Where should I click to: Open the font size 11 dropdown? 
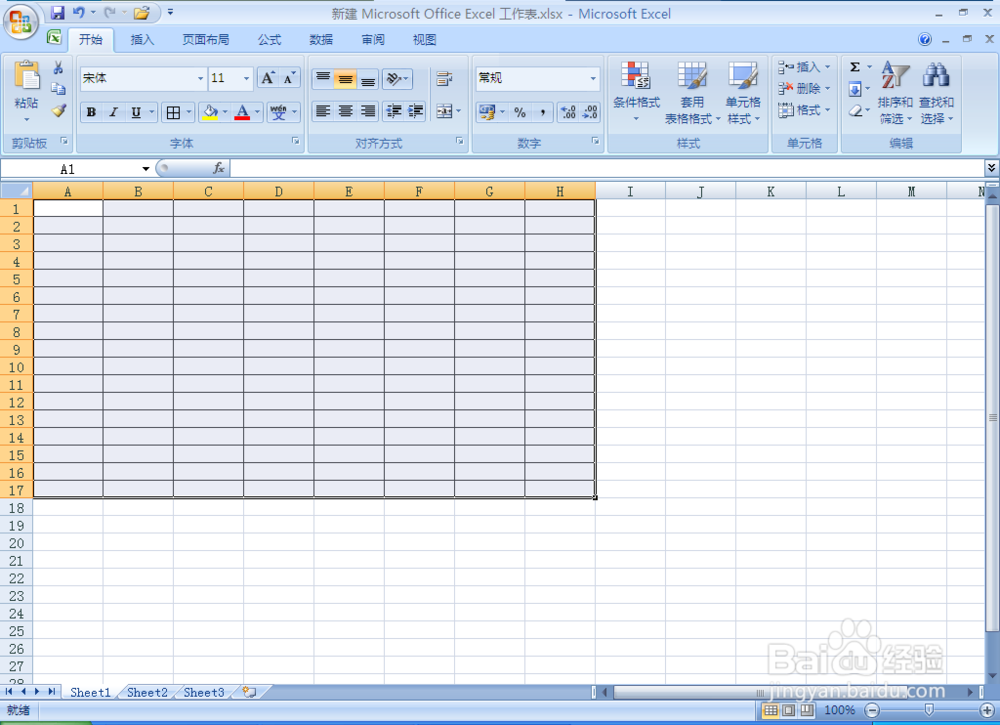[x=246, y=78]
